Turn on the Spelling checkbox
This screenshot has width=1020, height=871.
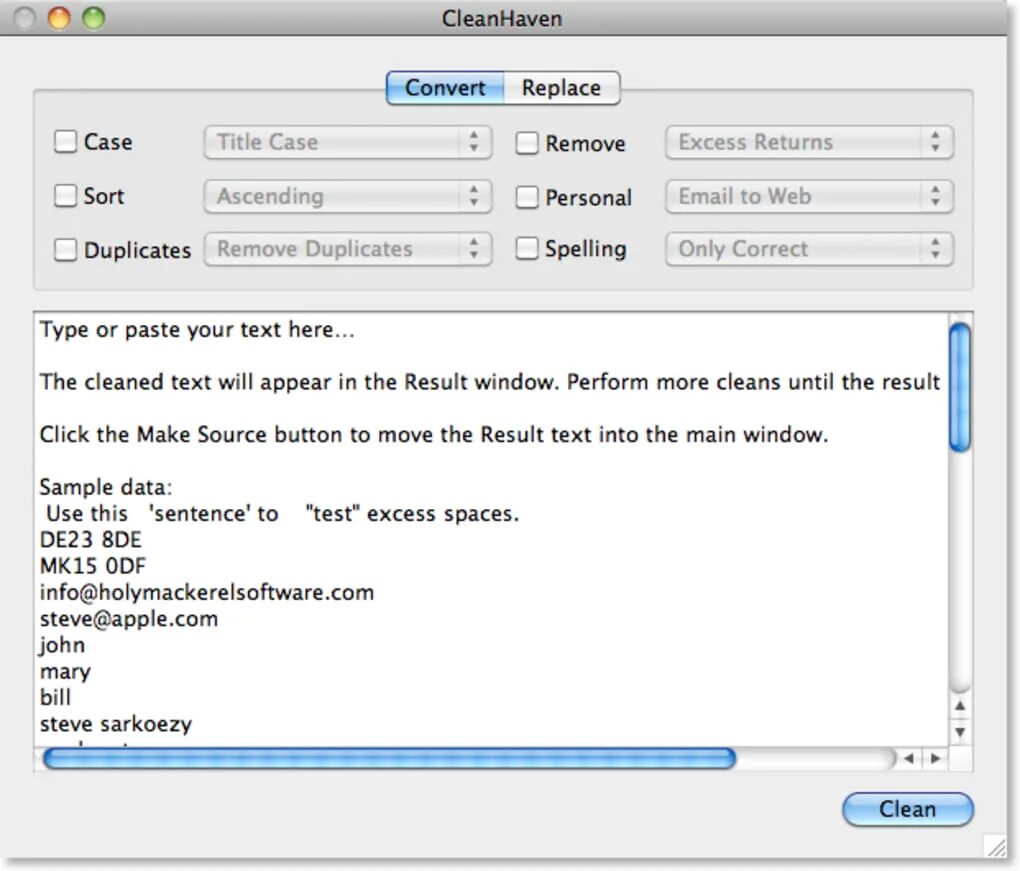tap(527, 248)
